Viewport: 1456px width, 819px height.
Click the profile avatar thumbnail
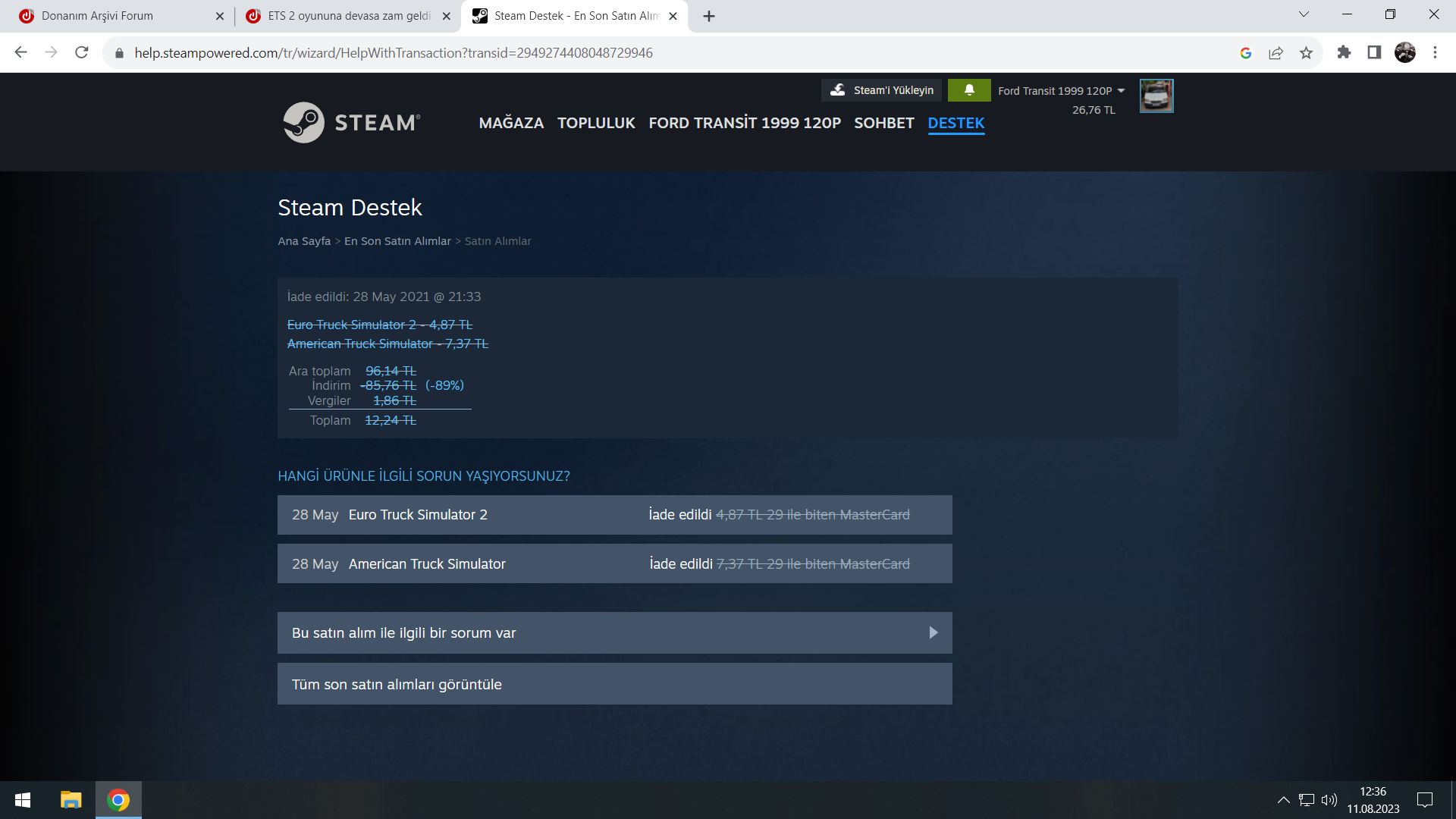pyautogui.click(x=1156, y=96)
